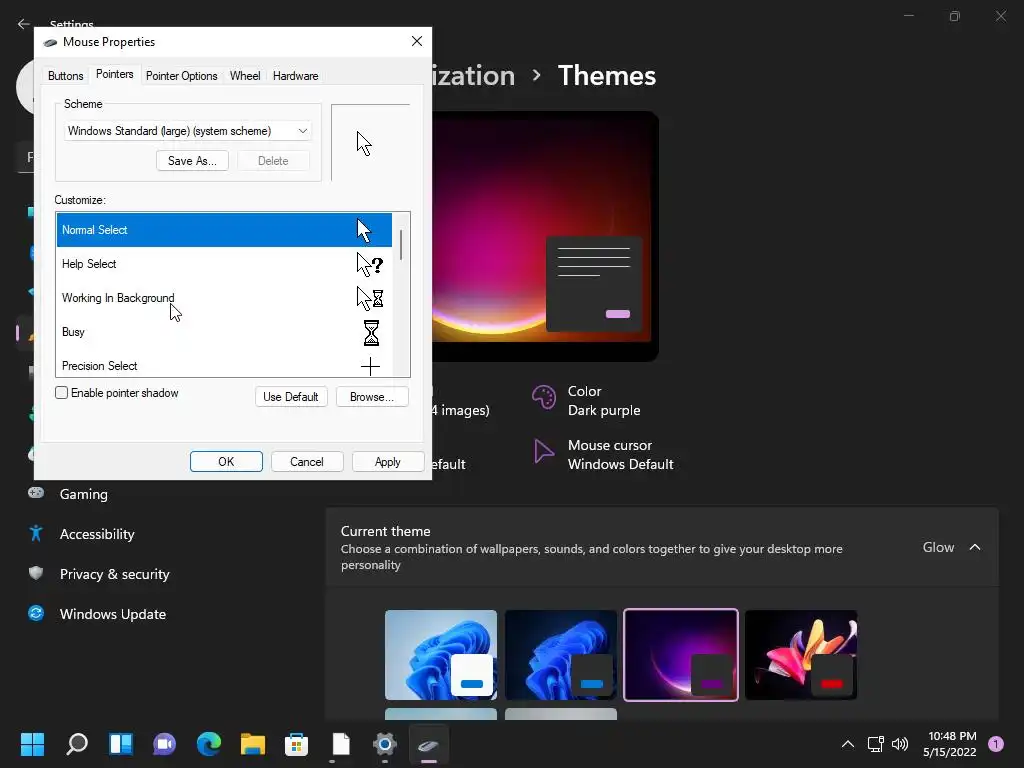Open the Hardware tab

[x=295, y=76]
